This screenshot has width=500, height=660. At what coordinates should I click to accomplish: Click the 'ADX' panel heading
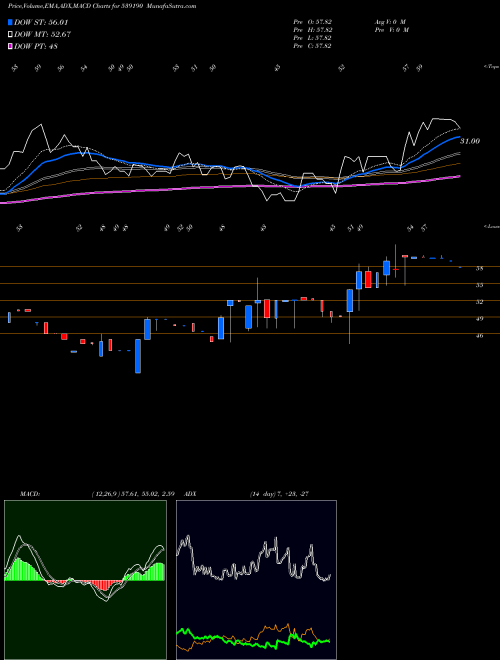190,494
